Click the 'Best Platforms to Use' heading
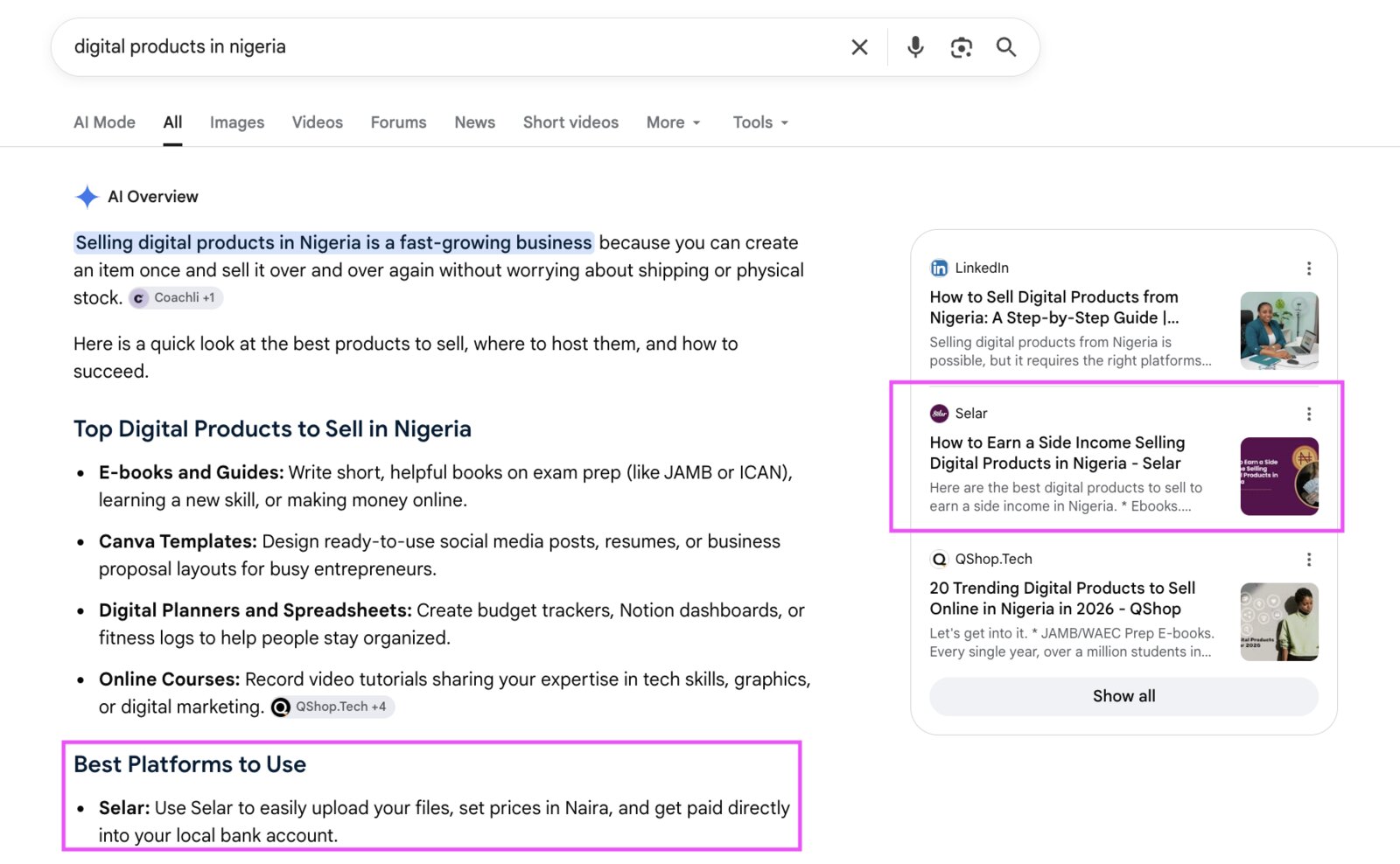 pyautogui.click(x=190, y=764)
